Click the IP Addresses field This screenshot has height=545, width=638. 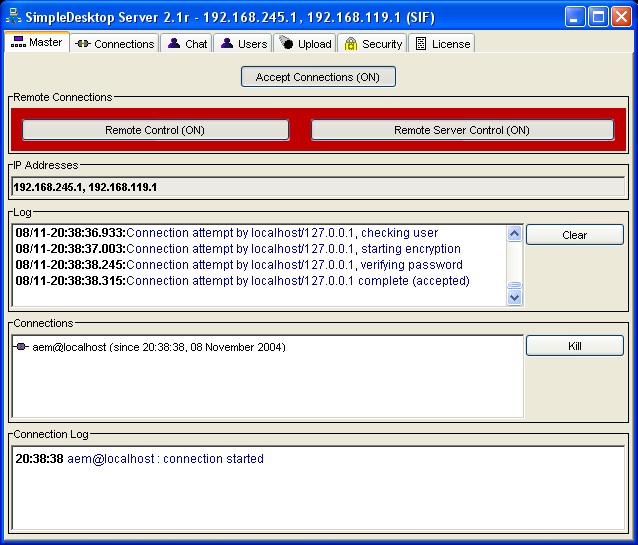318,187
